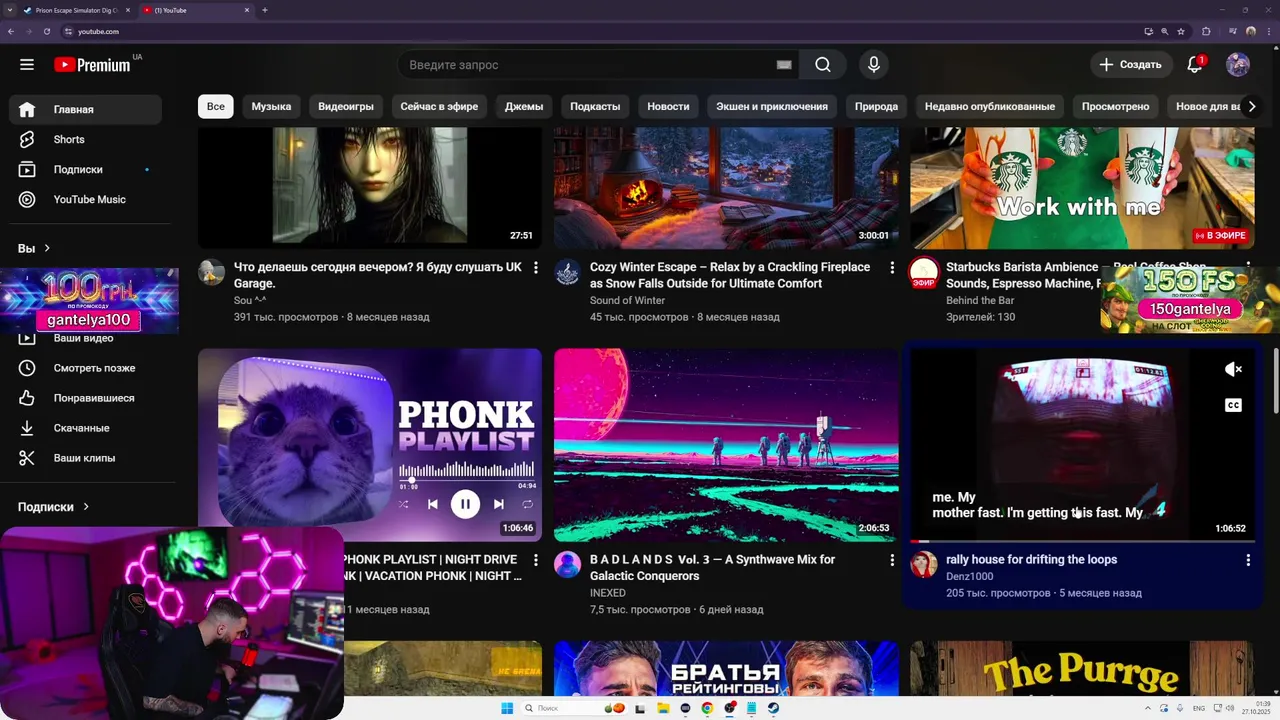Open Steam from the taskbar
The height and width of the screenshot is (720, 1280).
(773, 708)
